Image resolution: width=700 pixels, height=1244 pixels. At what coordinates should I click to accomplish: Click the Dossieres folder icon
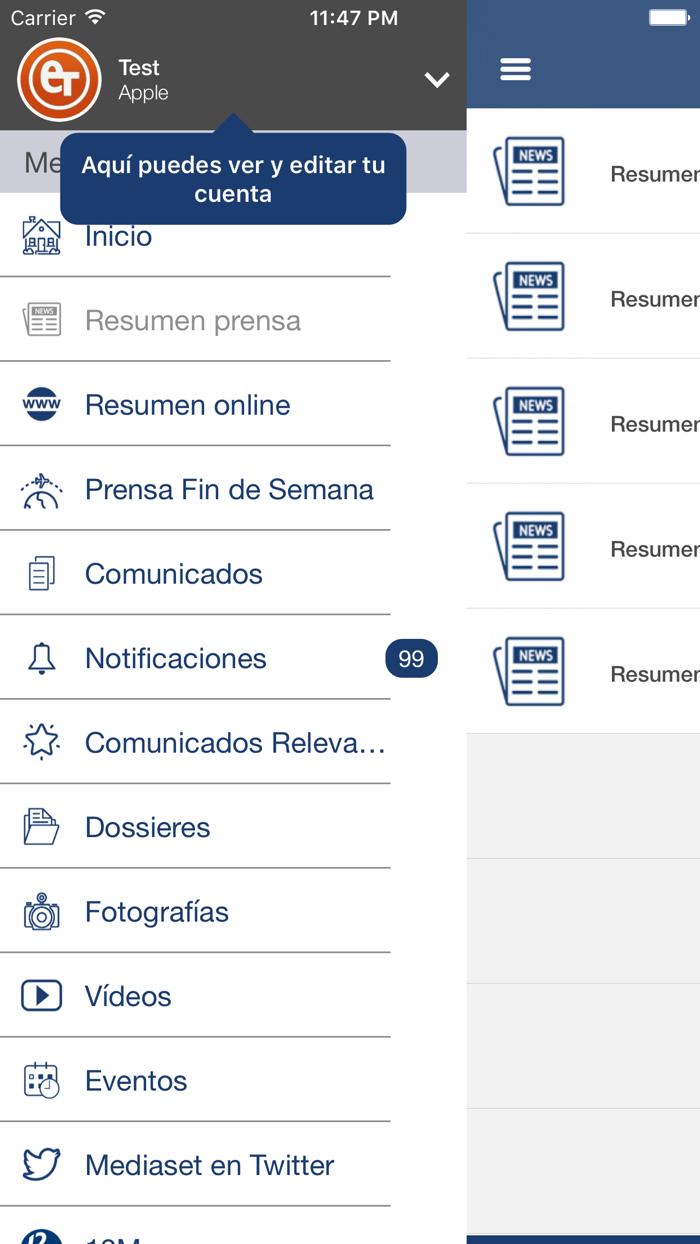tap(40, 827)
